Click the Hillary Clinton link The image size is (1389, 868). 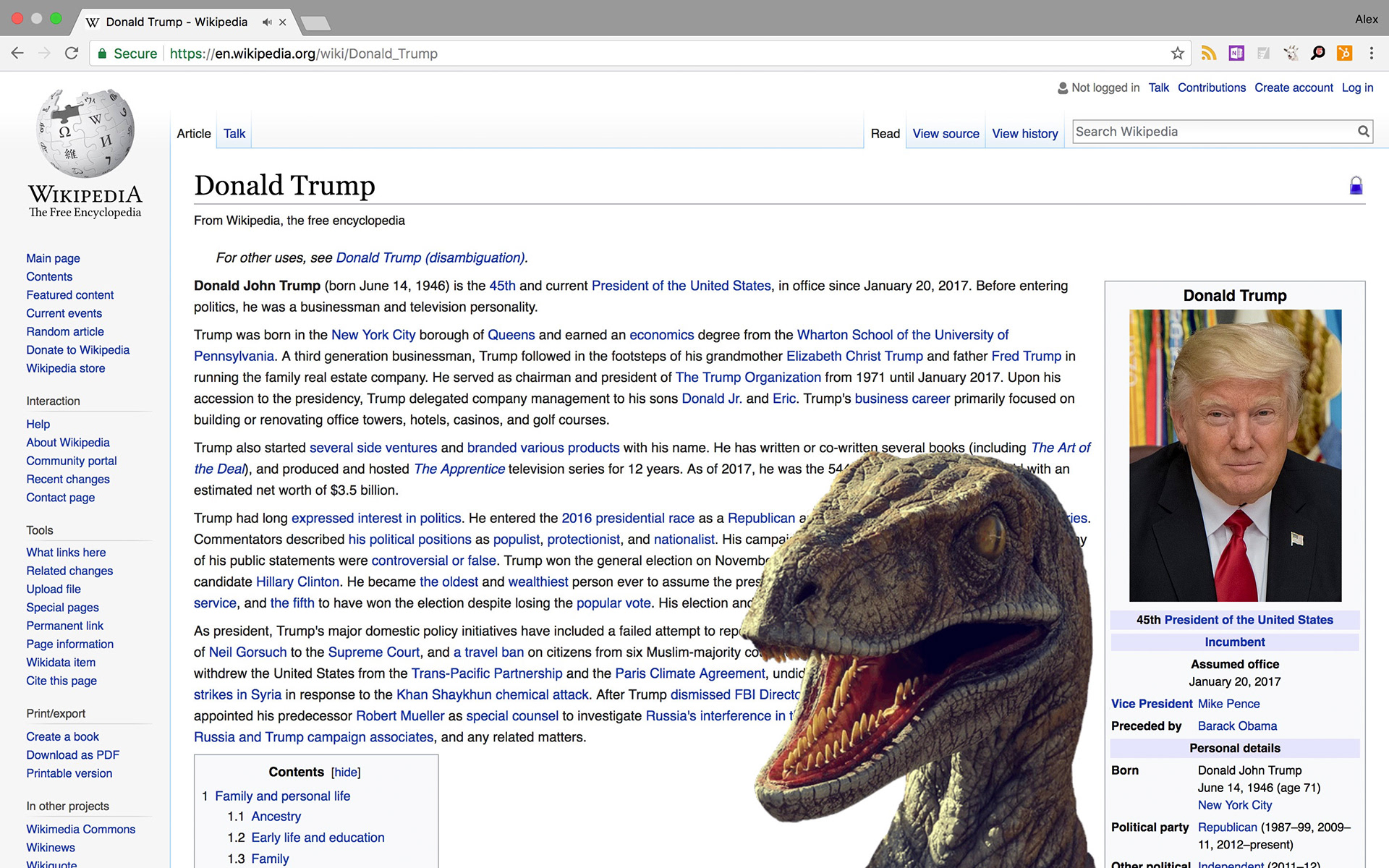point(297,582)
